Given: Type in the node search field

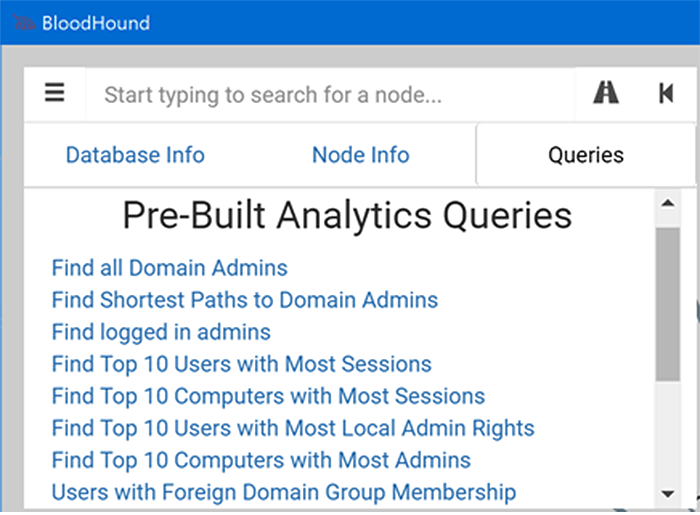Looking at the screenshot, I should pos(330,95).
